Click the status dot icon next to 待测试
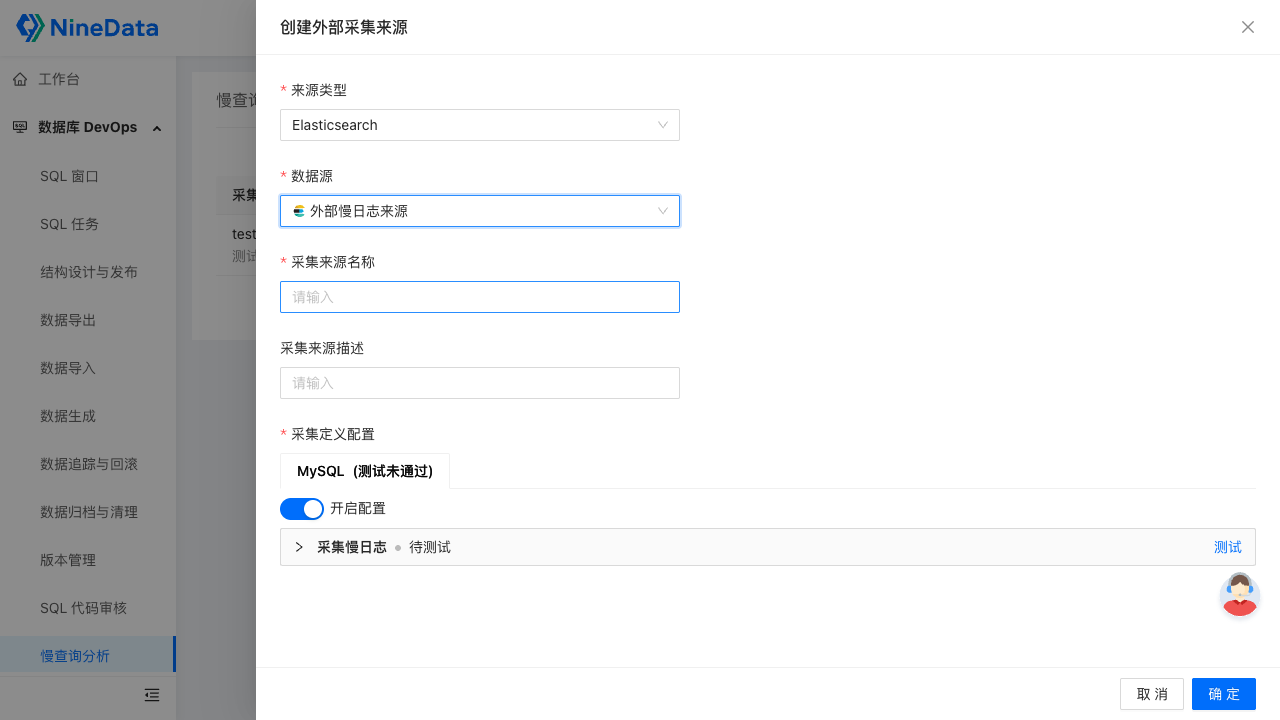This screenshot has width=1280, height=720. pos(399,547)
